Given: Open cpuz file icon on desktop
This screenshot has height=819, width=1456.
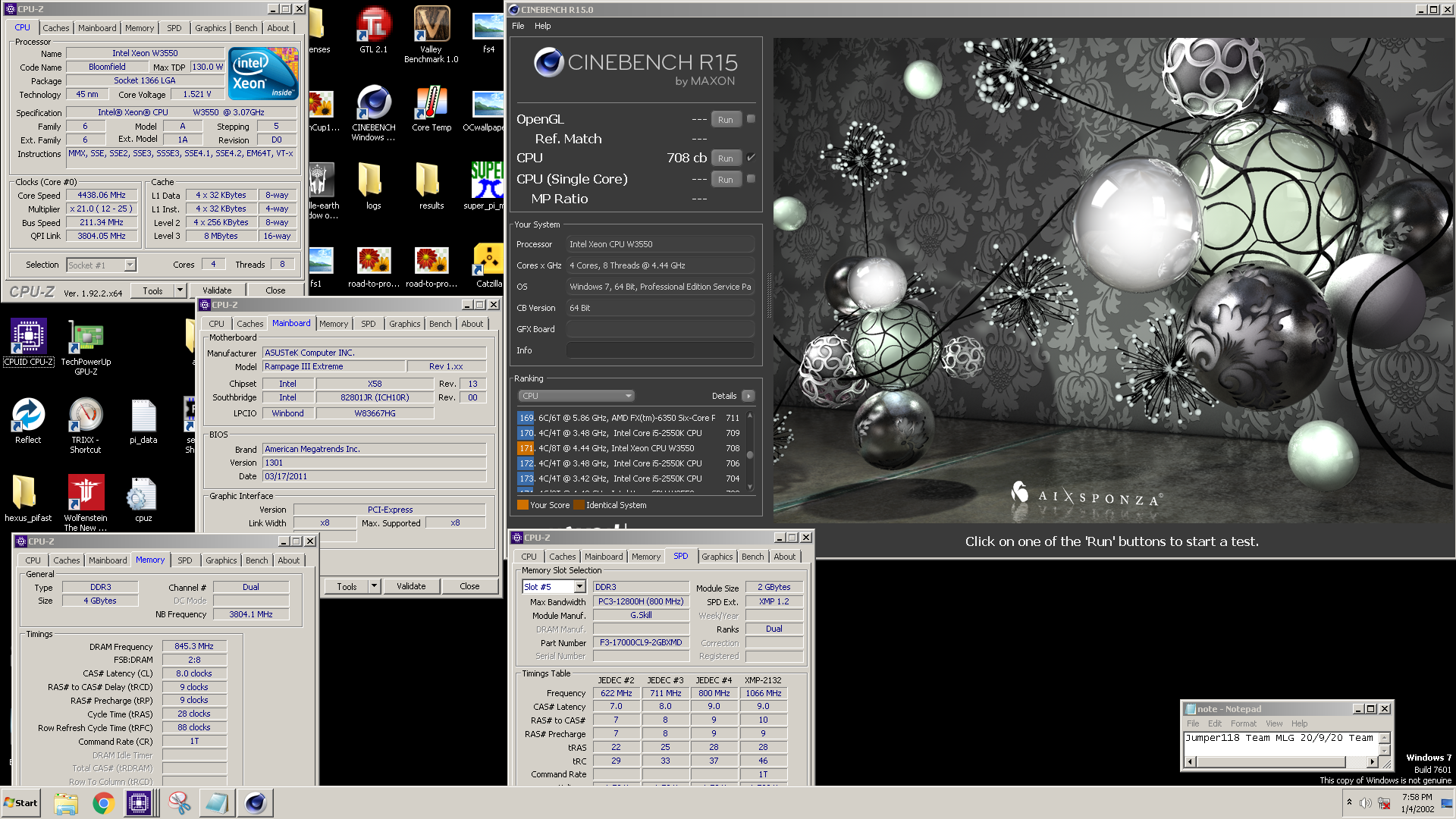Looking at the screenshot, I should tap(143, 499).
